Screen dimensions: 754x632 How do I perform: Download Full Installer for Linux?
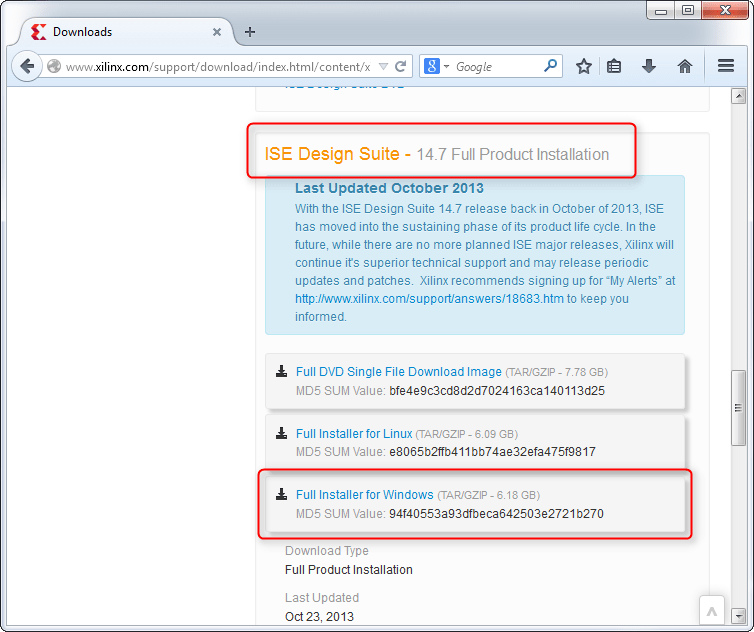352,434
